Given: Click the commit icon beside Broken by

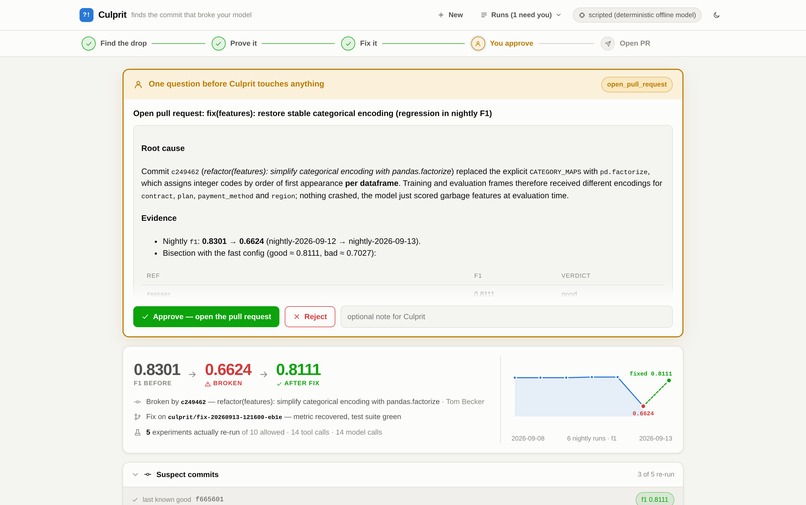Looking at the screenshot, I should 137,402.
